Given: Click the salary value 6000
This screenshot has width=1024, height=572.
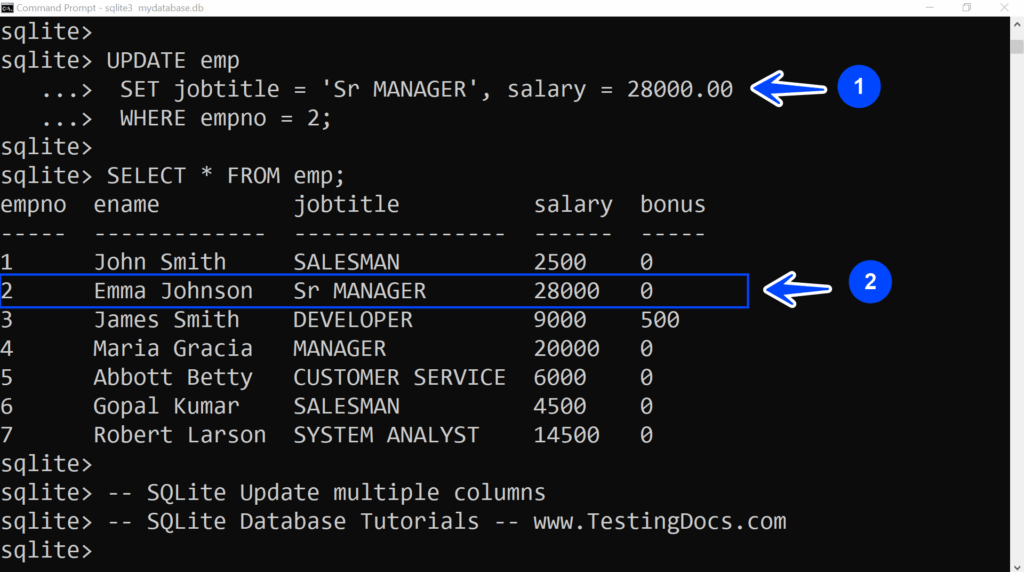Looking at the screenshot, I should 560,377.
